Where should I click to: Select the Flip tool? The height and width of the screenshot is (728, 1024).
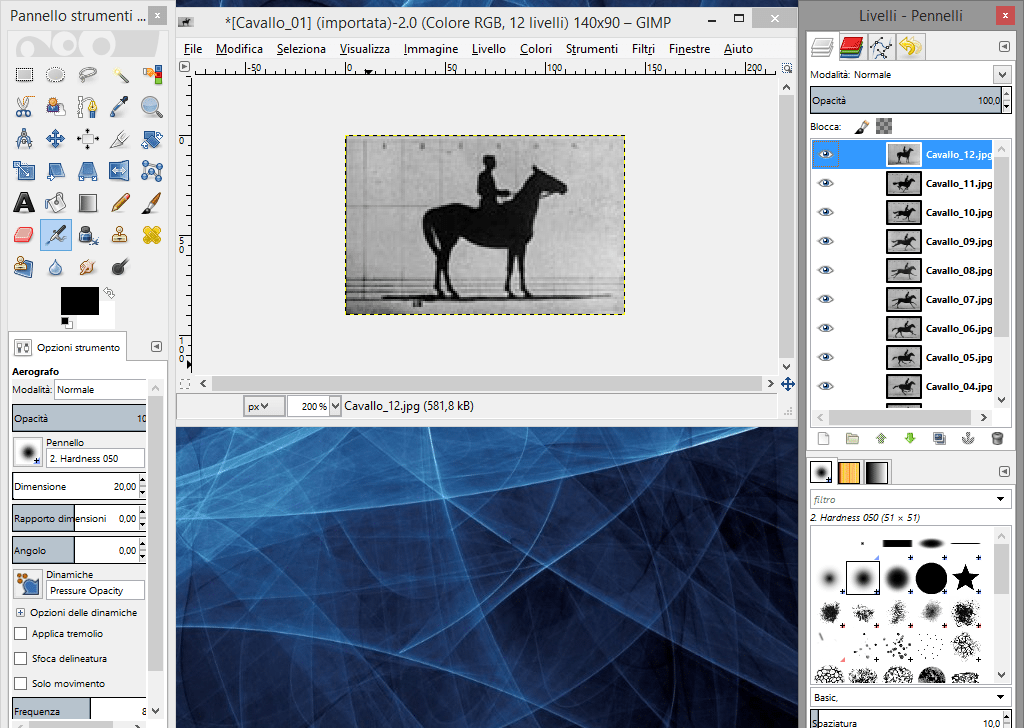120,170
